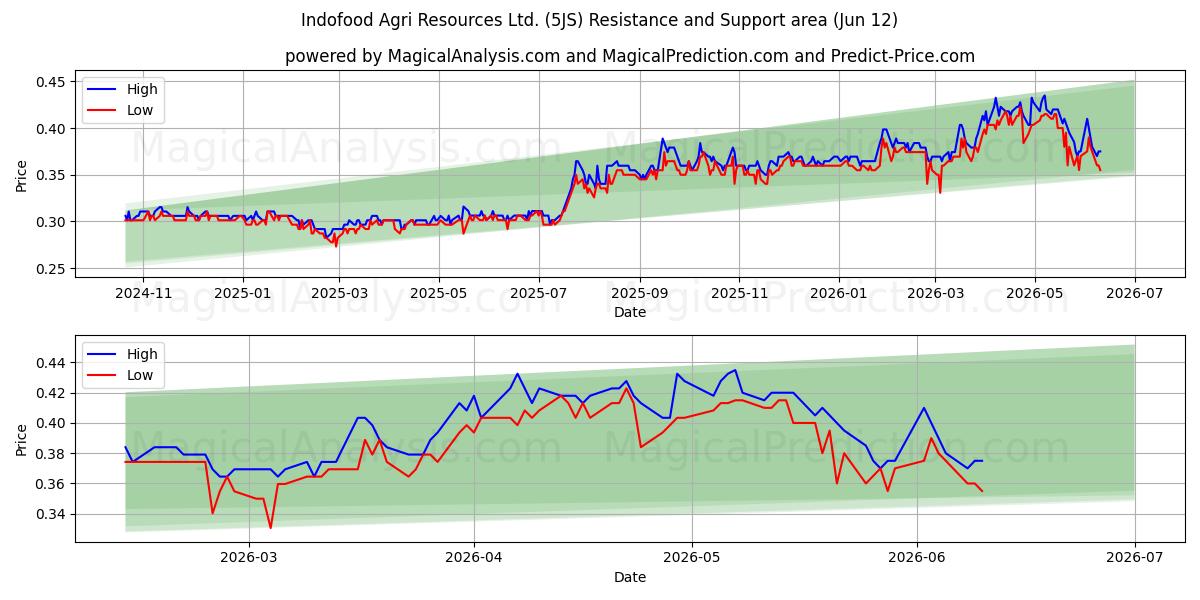Click the '0.35' price tick on the top chart

tap(52, 175)
